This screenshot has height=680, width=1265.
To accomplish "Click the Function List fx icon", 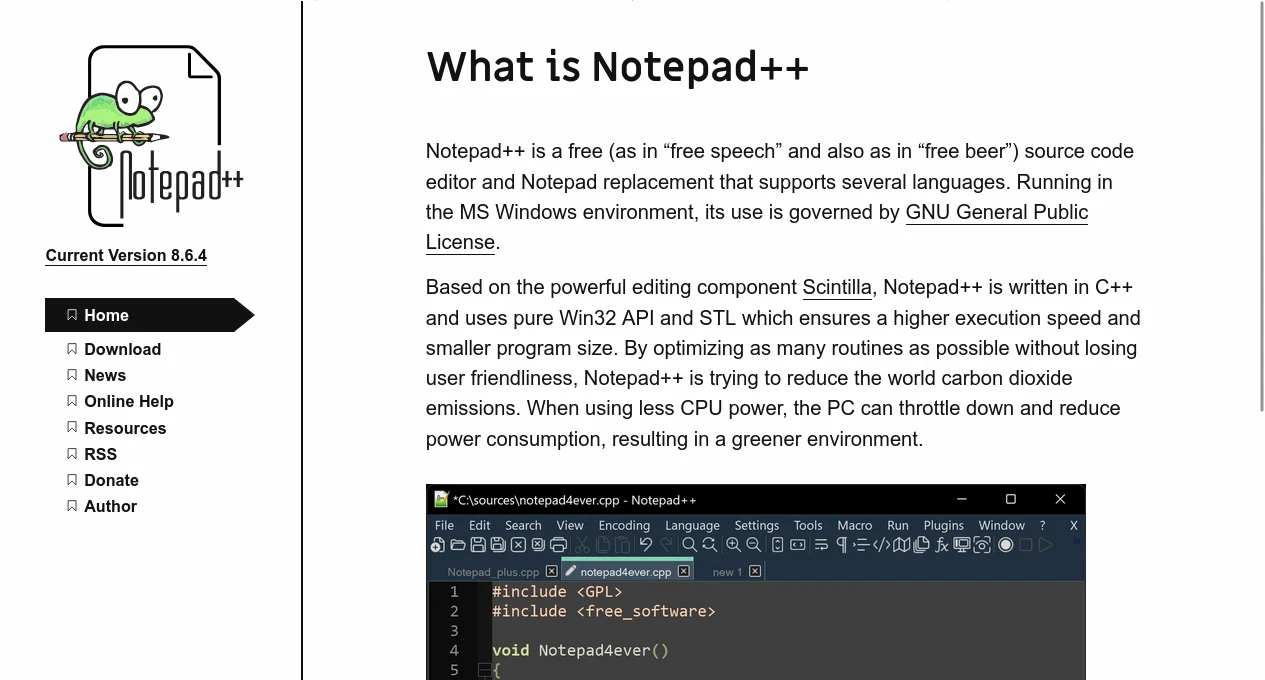I will [941, 545].
